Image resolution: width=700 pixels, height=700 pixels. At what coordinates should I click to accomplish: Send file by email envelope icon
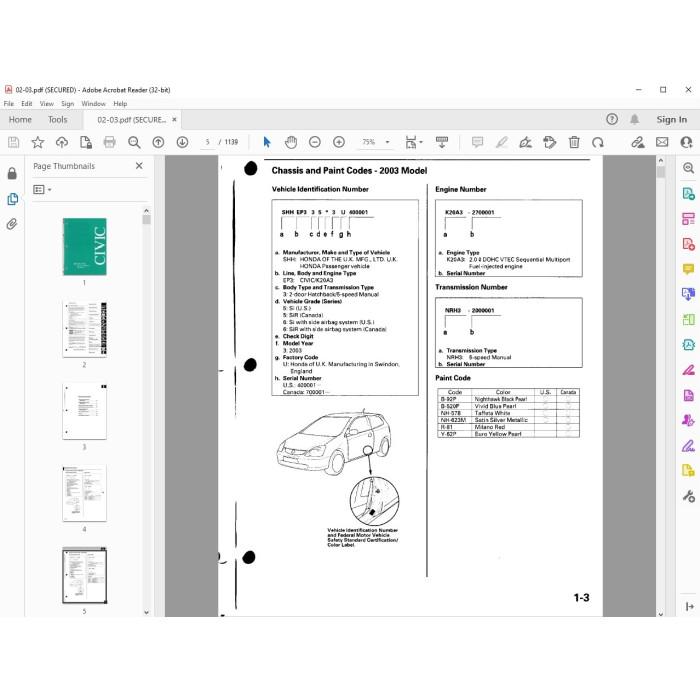click(x=662, y=142)
